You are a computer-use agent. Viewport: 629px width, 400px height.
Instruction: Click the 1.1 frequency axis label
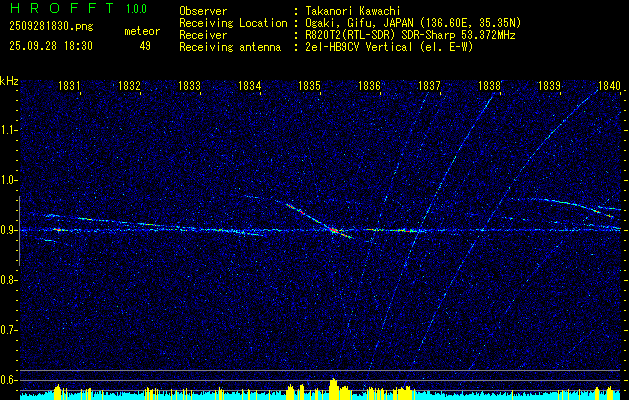click(7, 130)
